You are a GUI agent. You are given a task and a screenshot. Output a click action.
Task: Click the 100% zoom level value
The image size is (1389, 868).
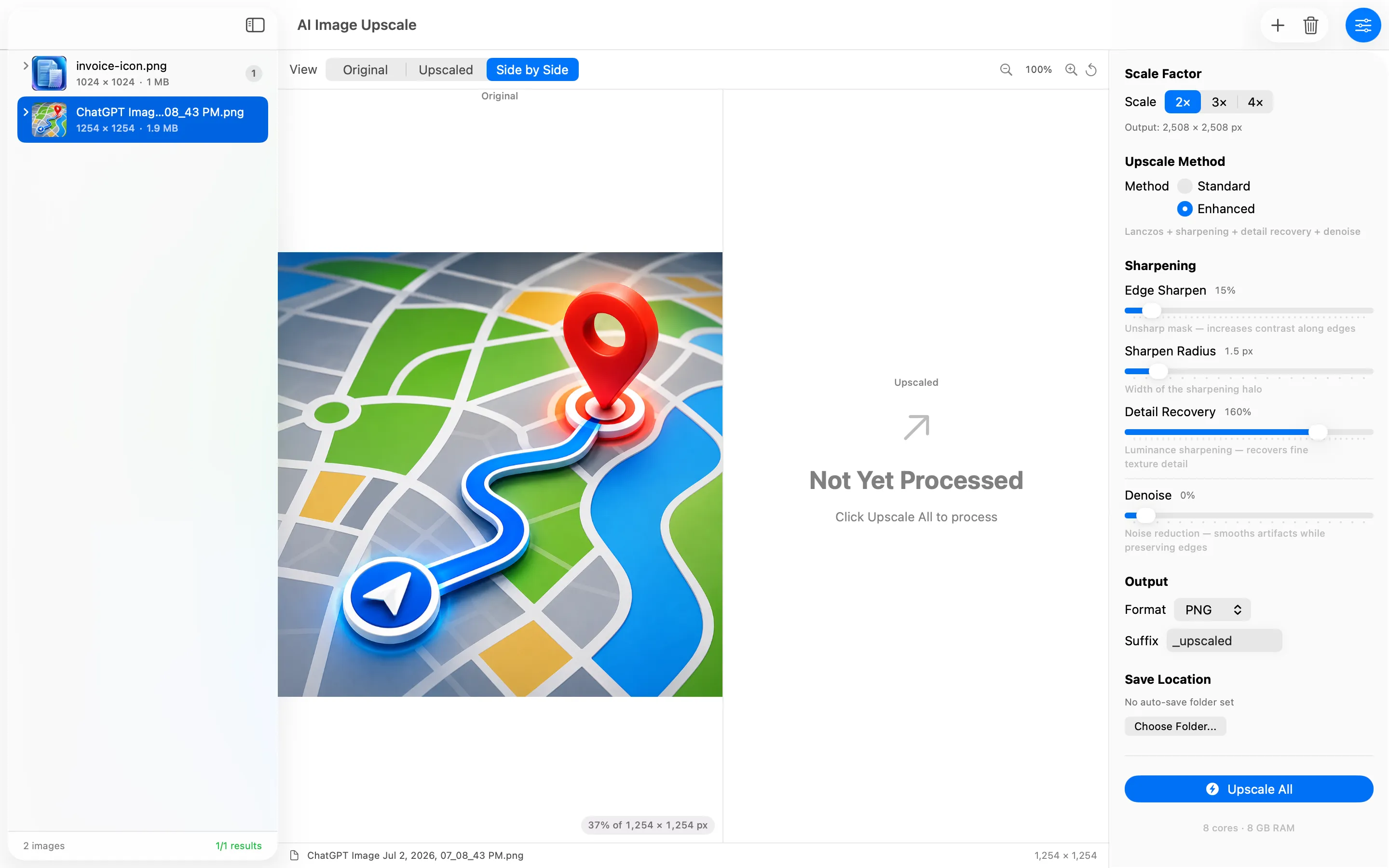pos(1038,69)
